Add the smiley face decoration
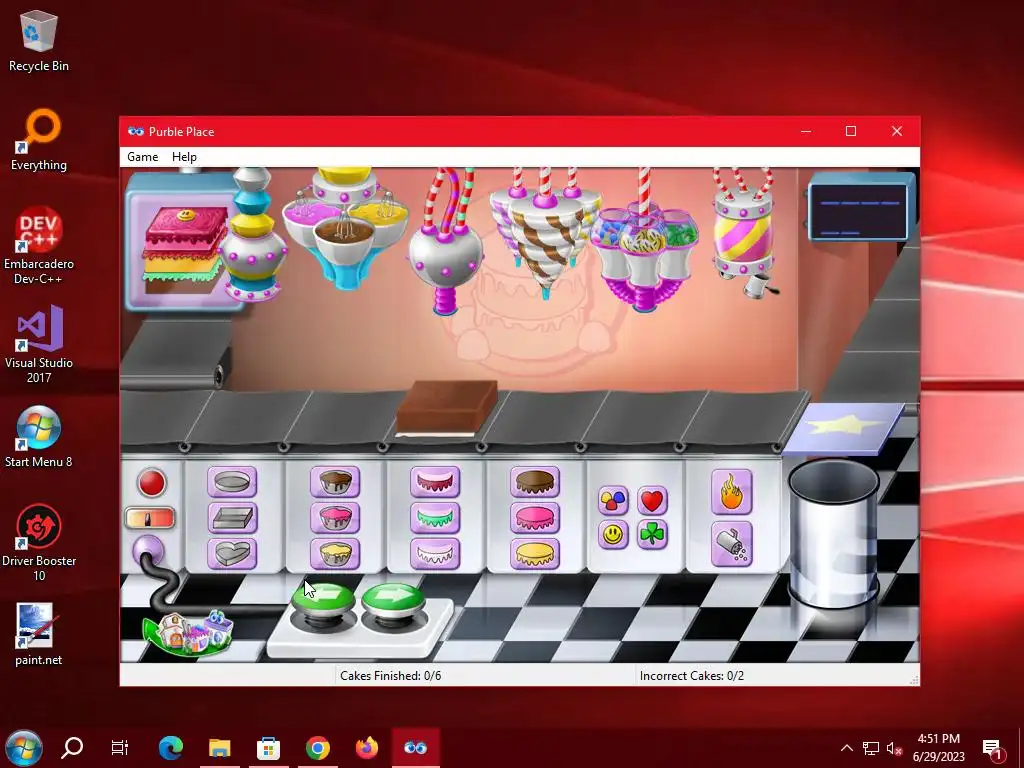 click(613, 535)
